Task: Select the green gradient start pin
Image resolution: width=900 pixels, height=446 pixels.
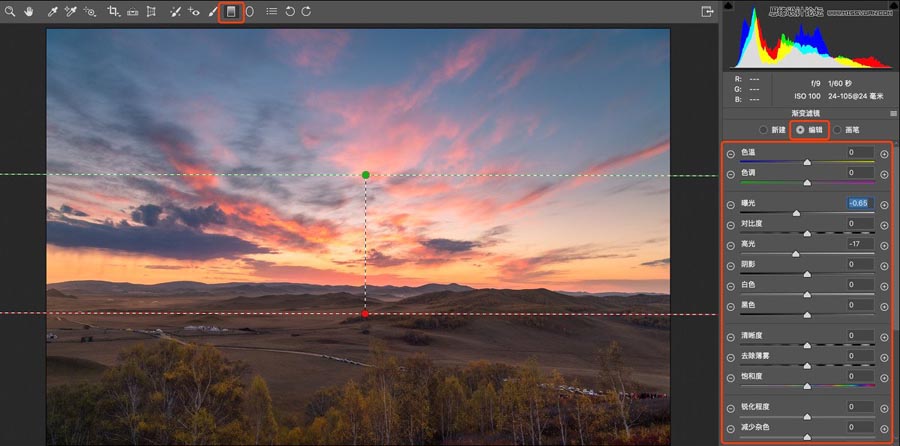Action: 366,174
